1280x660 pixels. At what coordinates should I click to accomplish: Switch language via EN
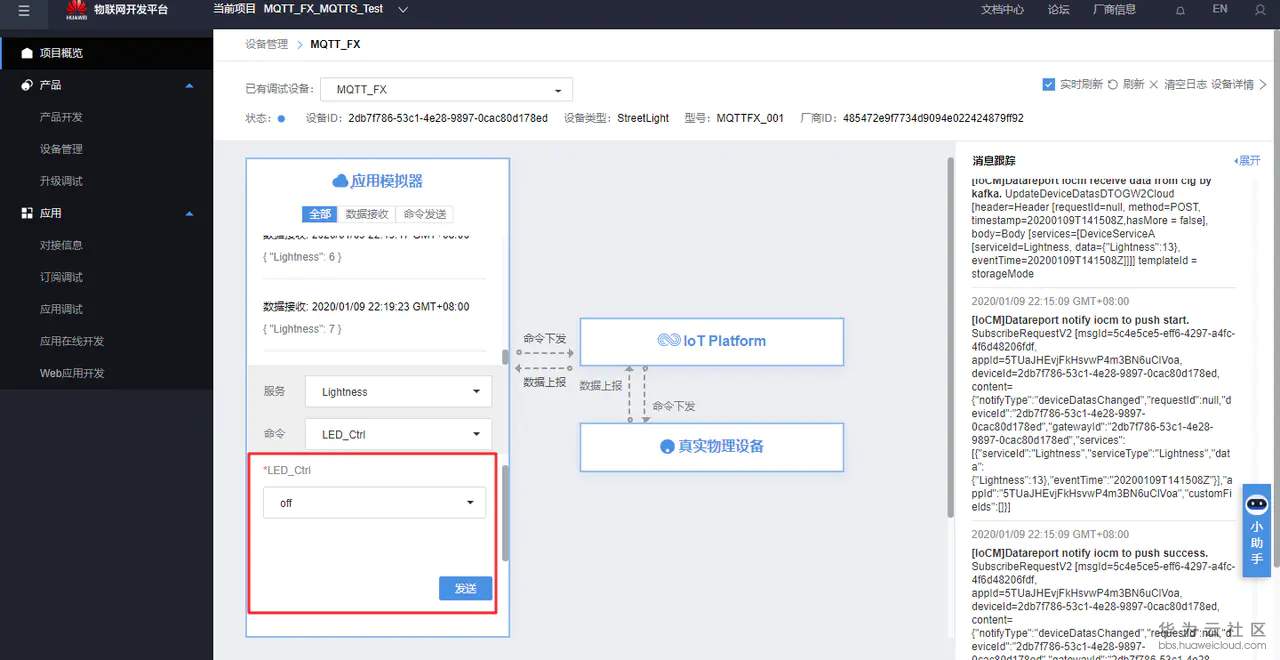1220,9
